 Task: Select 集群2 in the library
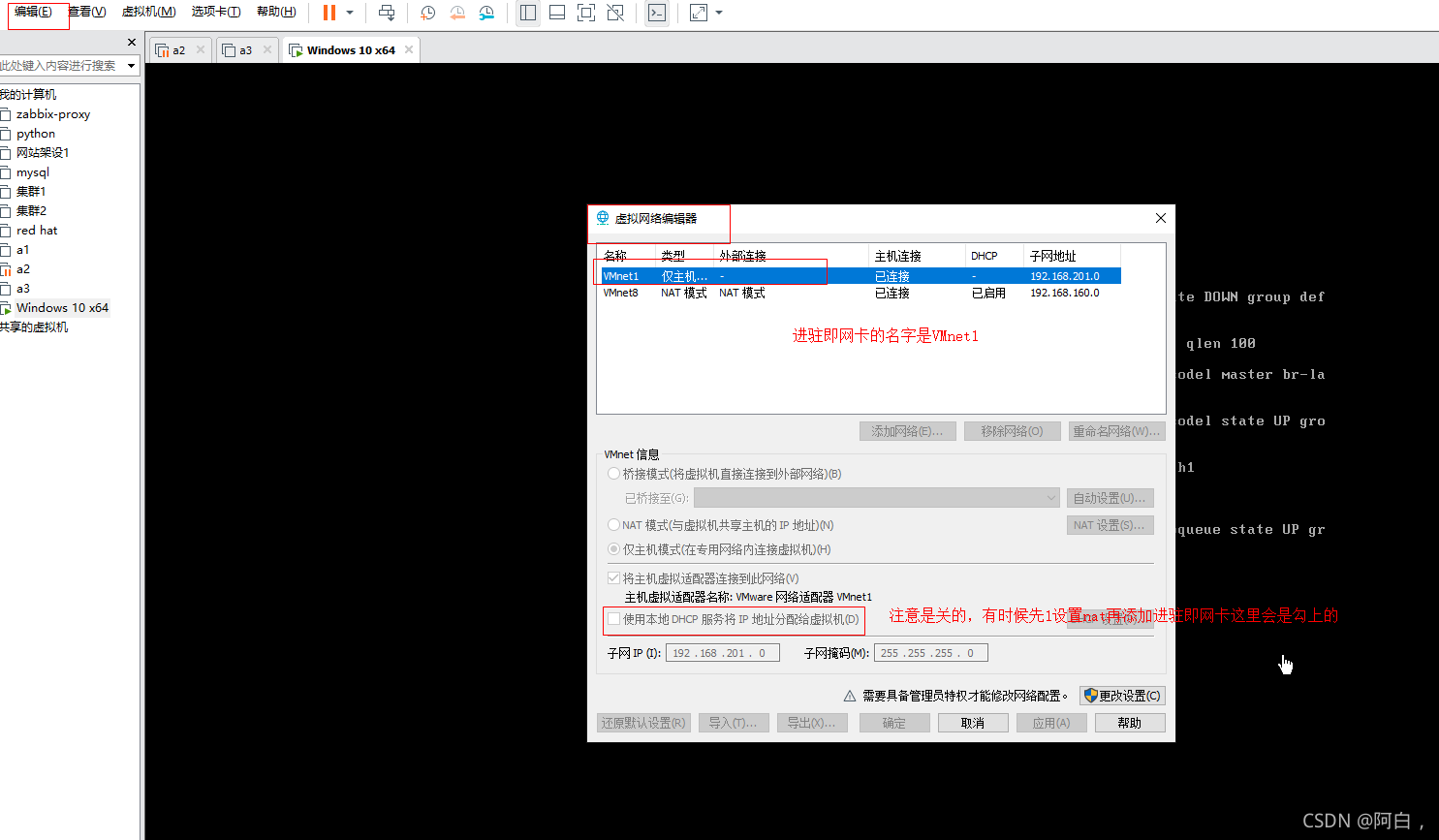pyautogui.click(x=31, y=211)
